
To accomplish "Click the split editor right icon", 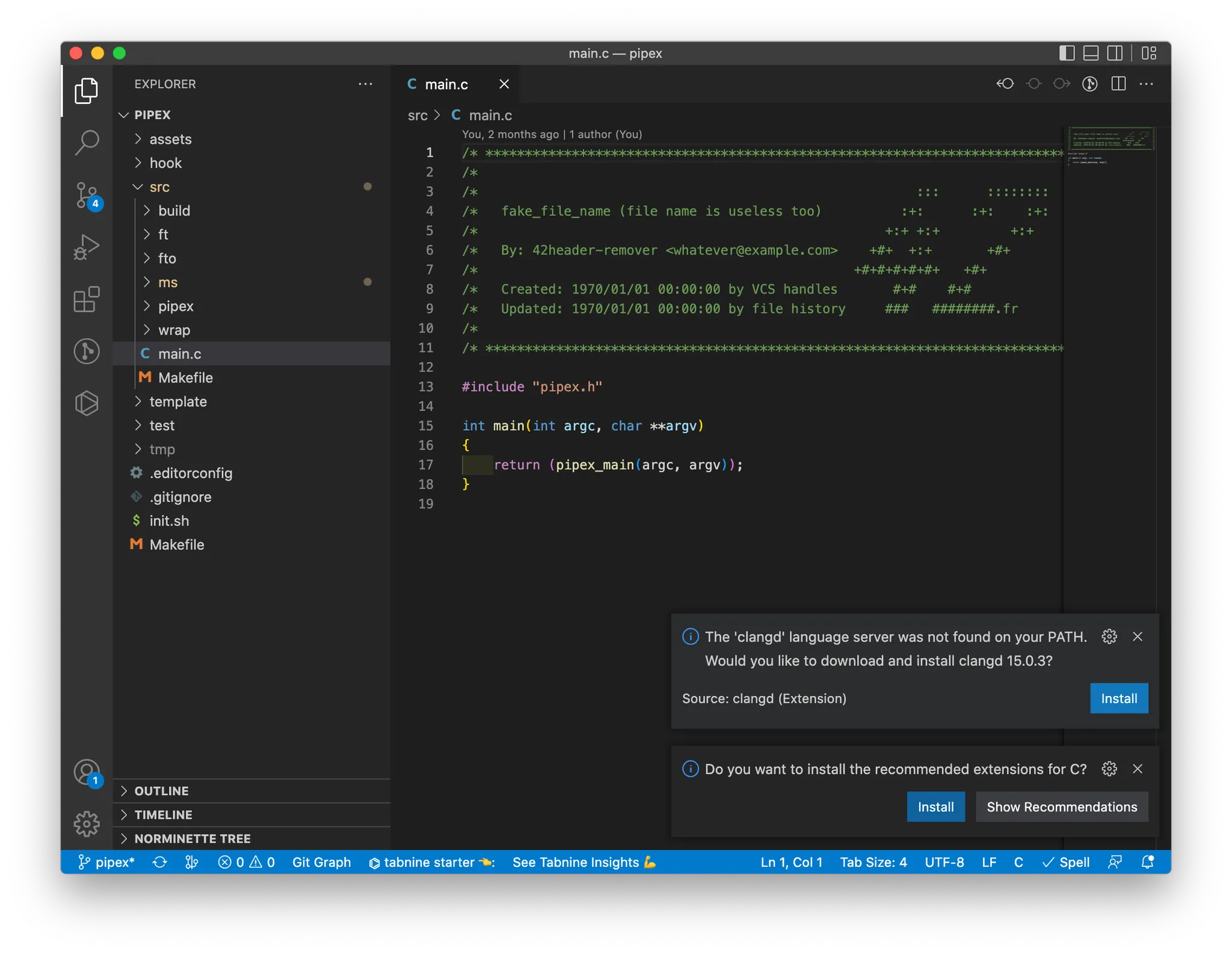I will (1118, 84).
